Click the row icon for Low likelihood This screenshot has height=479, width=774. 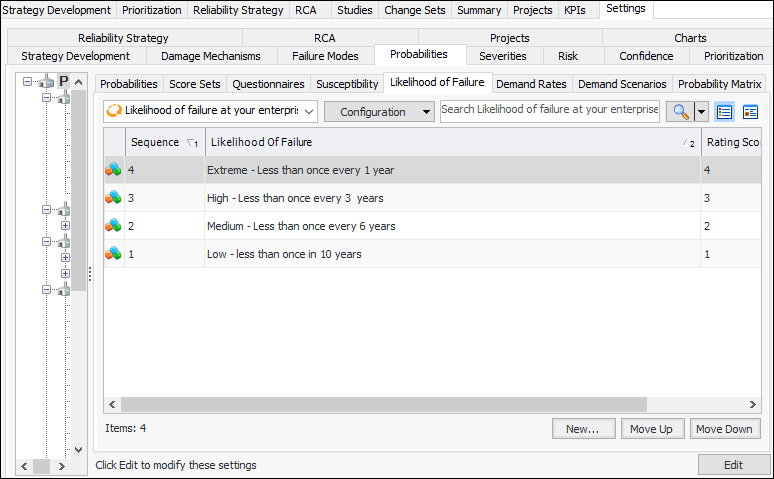[x=113, y=254]
